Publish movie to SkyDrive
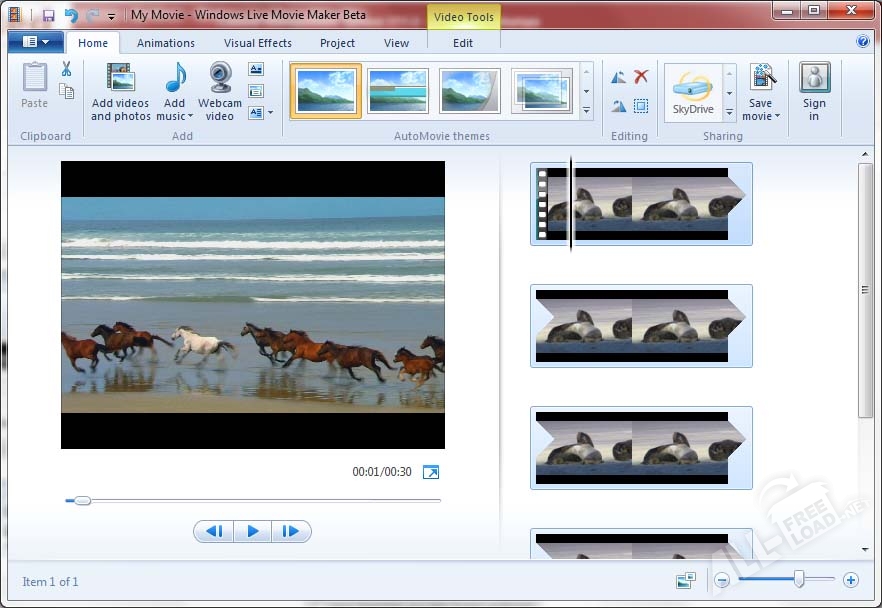The height and width of the screenshot is (608, 882). [693, 92]
